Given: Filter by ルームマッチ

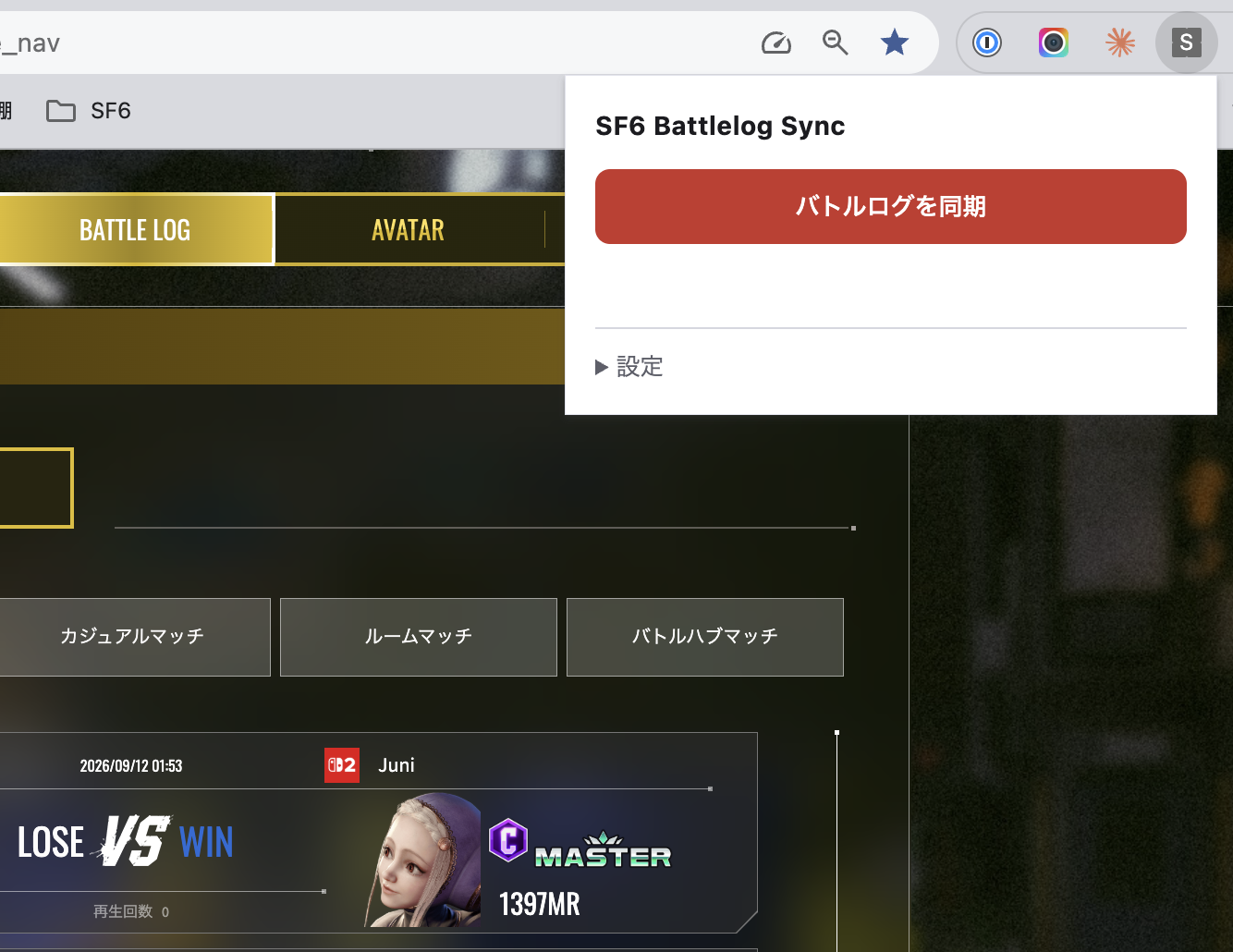Looking at the screenshot, I should [419, 637].
